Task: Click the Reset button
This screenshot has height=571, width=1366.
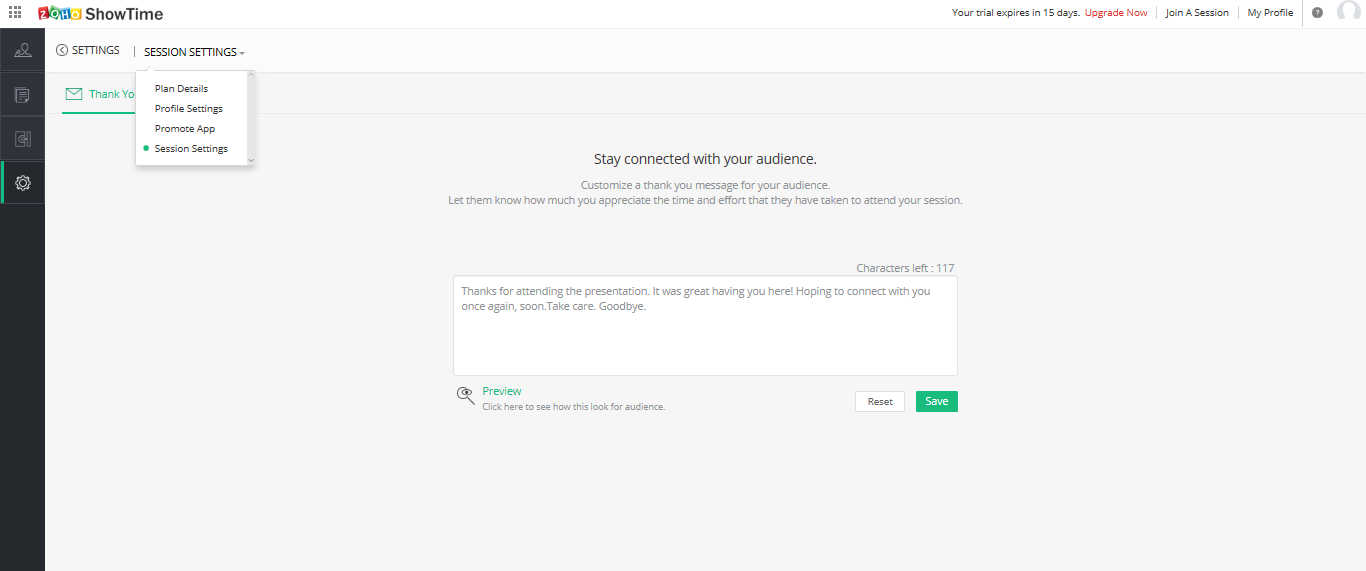Action: coord(880,401)
